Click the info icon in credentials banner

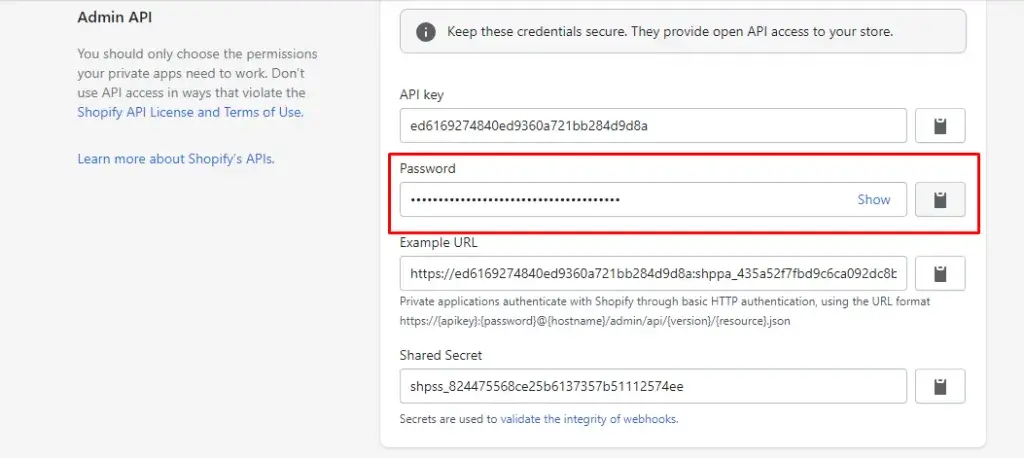[x=426, y=31]
